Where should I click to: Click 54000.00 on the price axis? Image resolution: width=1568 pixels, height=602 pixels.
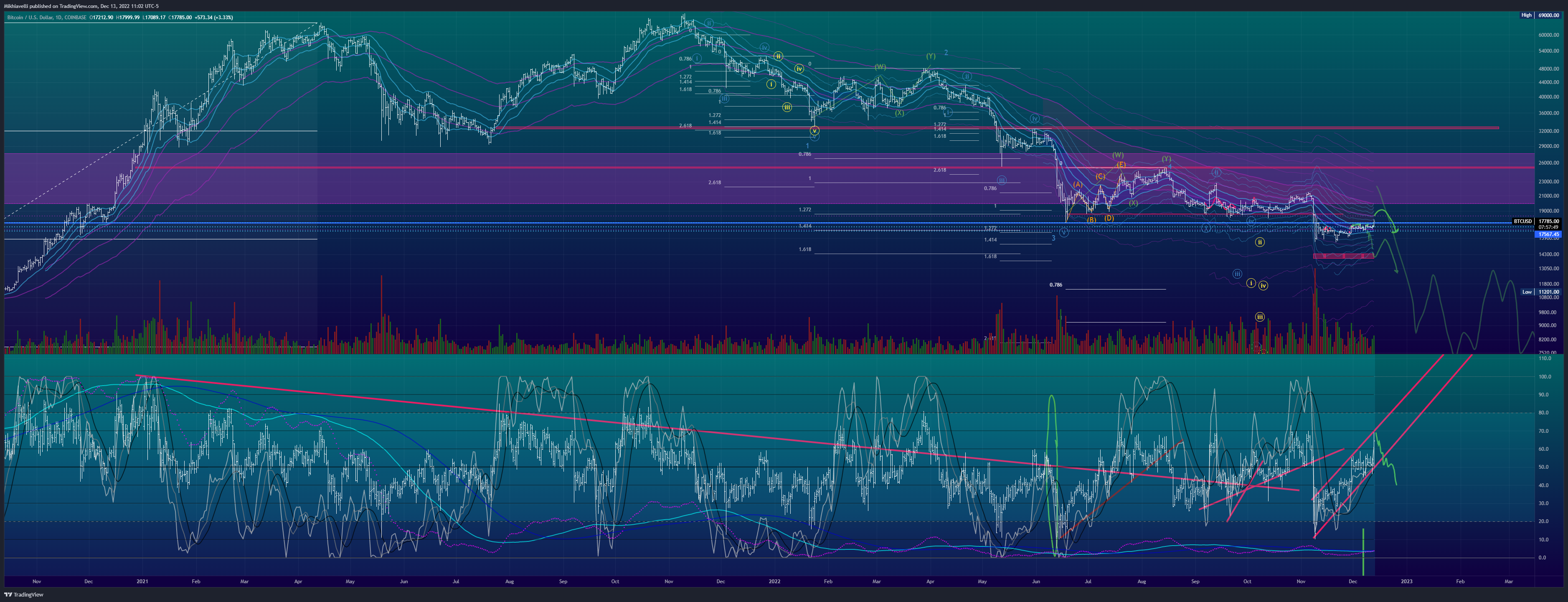pos(1549,51)
